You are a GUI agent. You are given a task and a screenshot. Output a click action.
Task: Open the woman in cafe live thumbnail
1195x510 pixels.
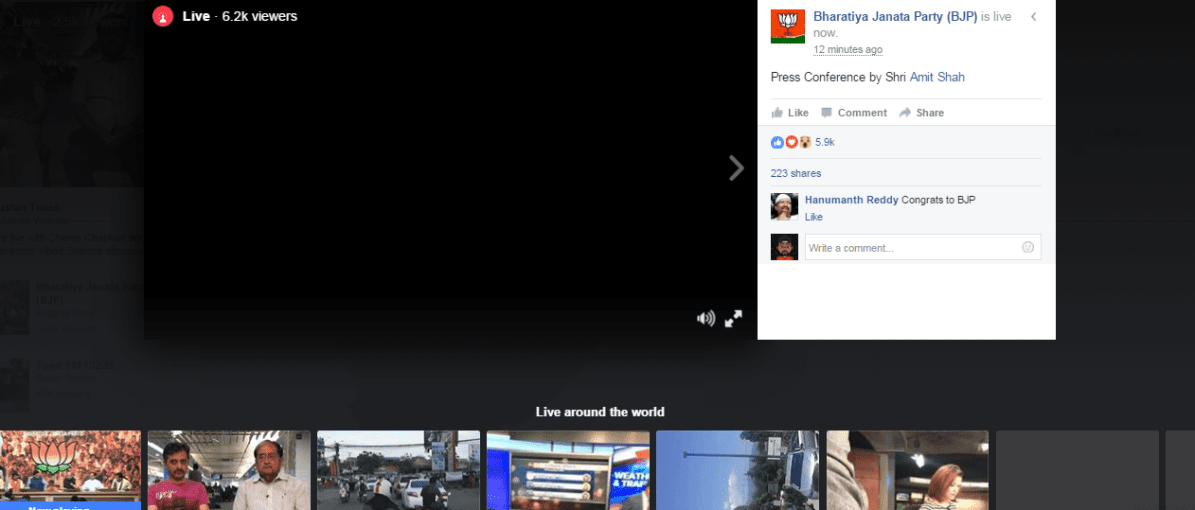(x=907, y=470)
